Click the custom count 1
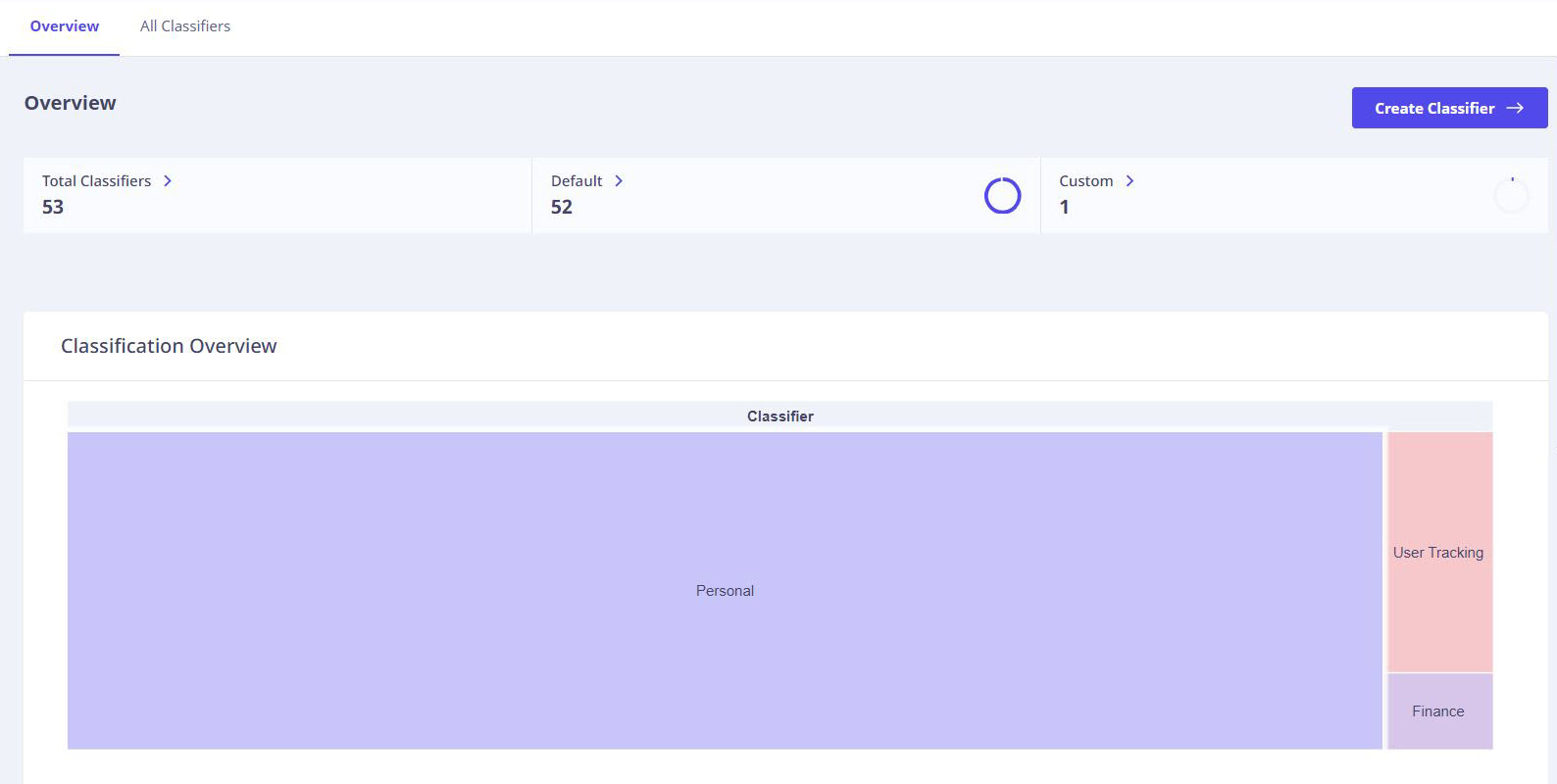This screenshot has height=784, width=1557. click(x=1065, y=207)
